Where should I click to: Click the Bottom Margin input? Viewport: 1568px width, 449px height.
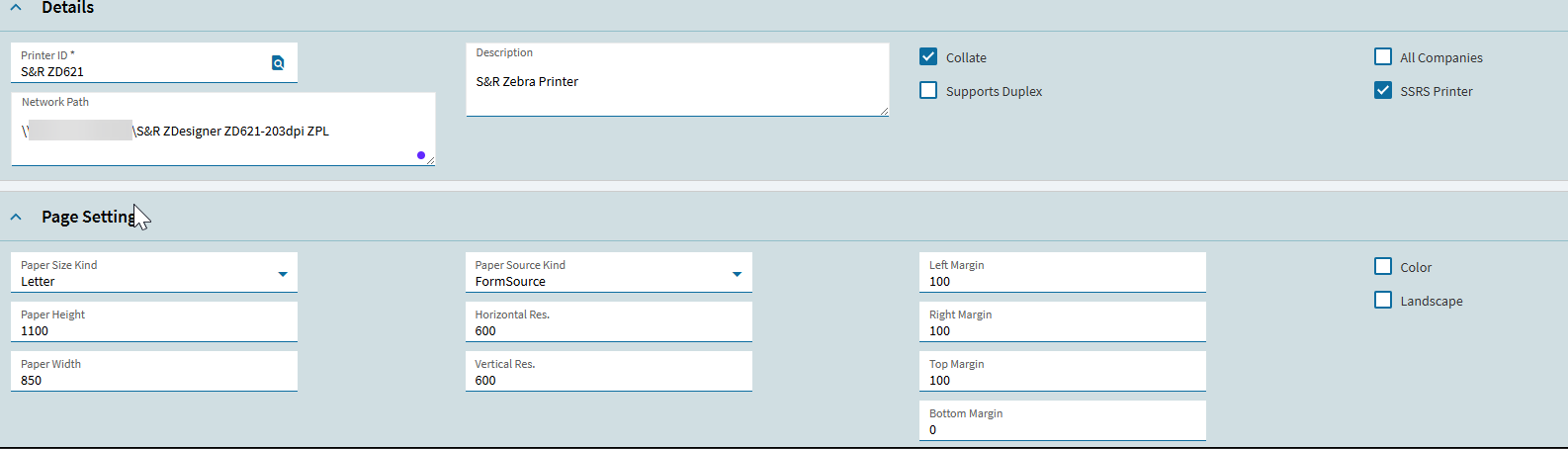(x=1062, y=429)
